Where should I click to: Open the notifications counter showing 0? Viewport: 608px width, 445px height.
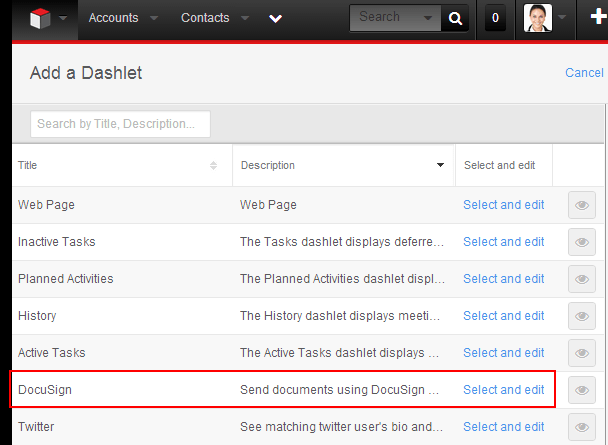pos(495,18)
